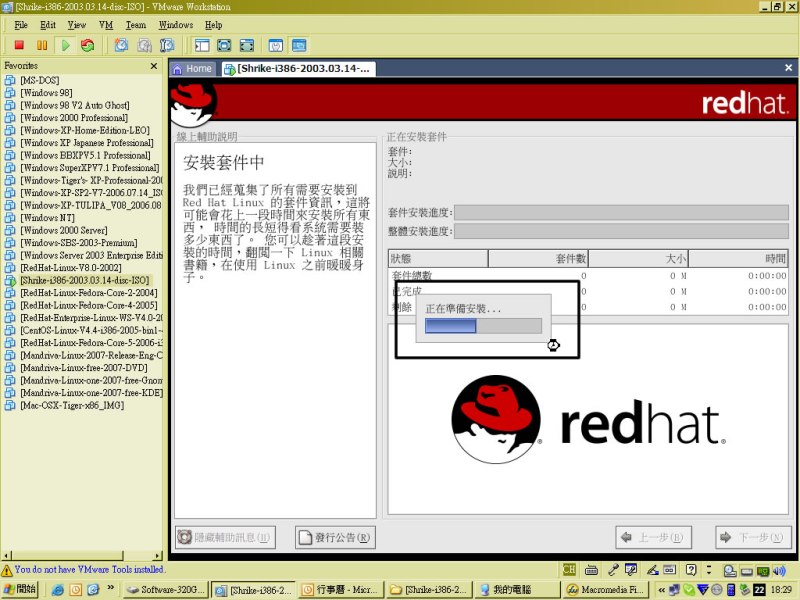This screenshot has height=600, width=800.
Task: Reset the virtual machine using reset icon
Action: click(x=88, y=45)
